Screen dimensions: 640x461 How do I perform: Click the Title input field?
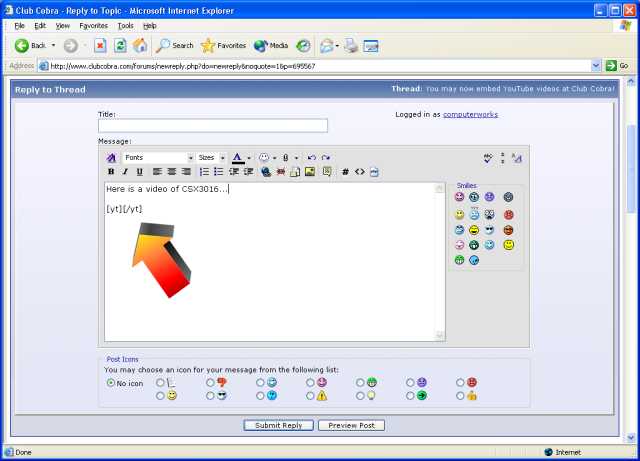212,126
